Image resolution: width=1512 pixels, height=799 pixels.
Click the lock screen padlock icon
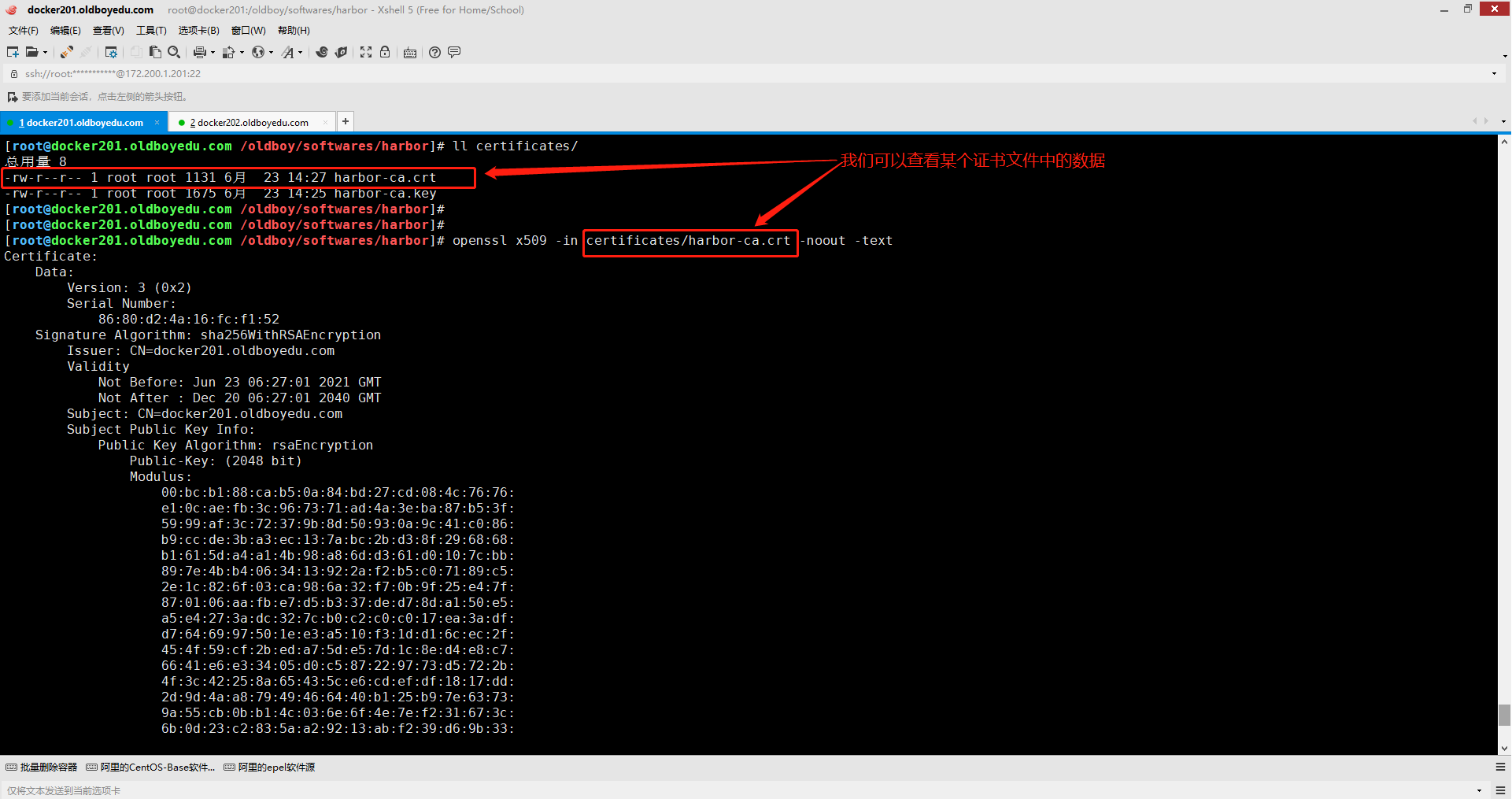pyautogui.click(x=385, y=52)
